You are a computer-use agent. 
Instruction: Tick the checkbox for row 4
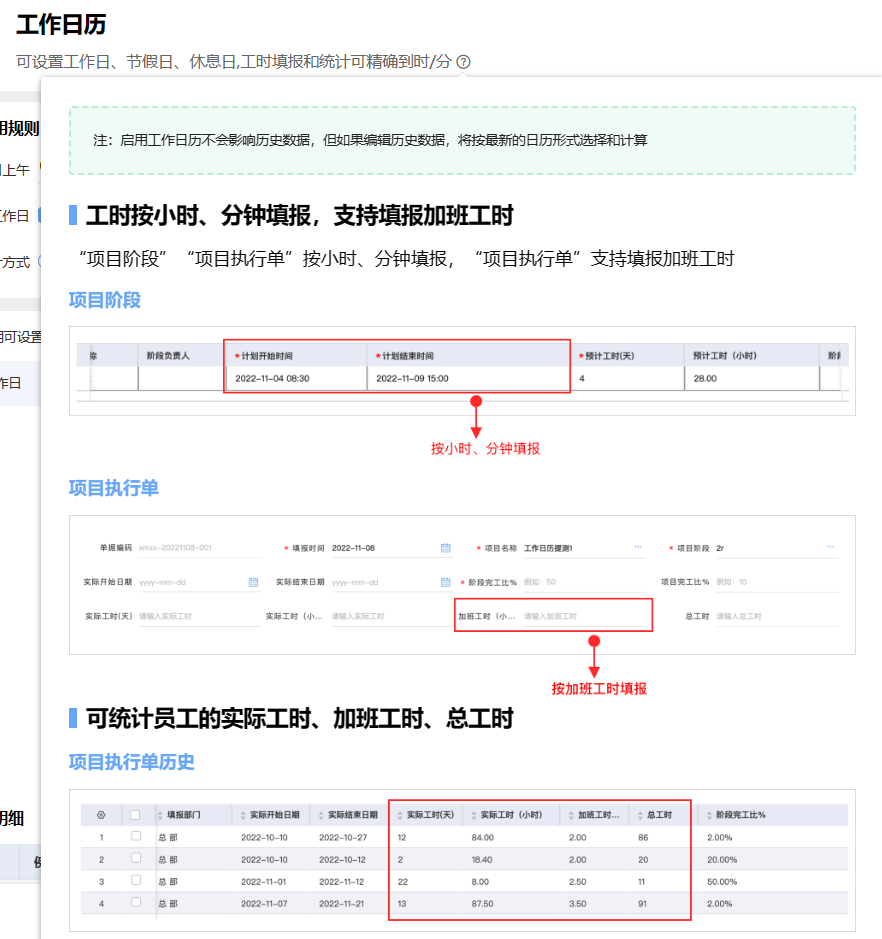point(135,903)
